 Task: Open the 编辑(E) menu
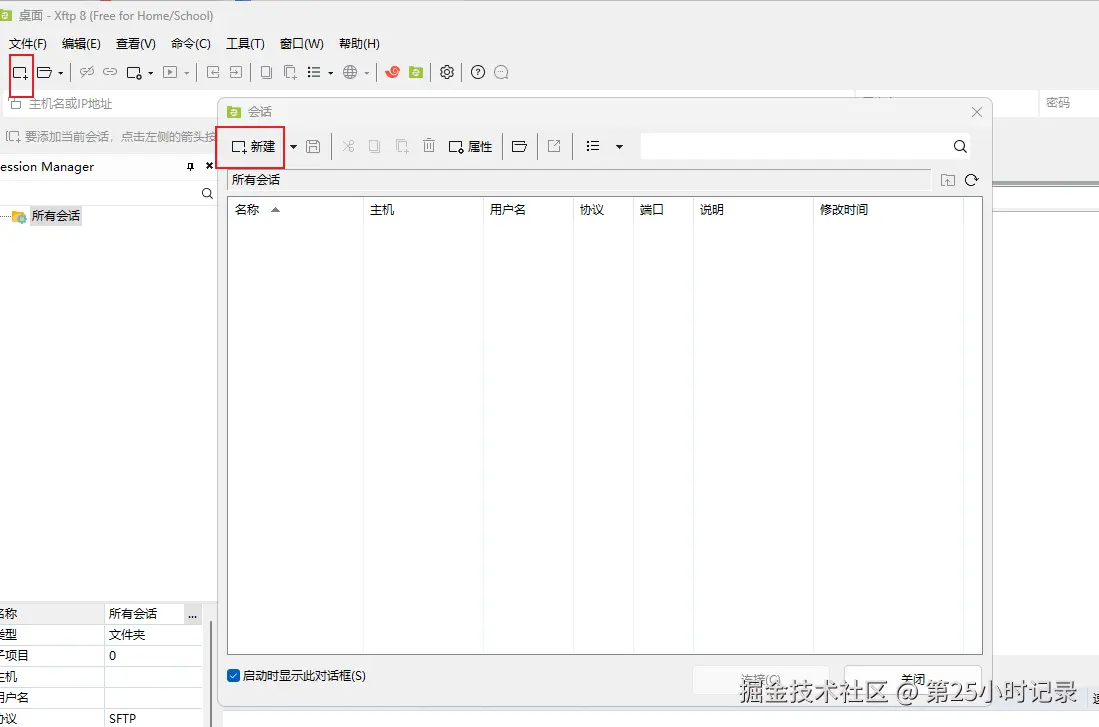tap(81, 43)
